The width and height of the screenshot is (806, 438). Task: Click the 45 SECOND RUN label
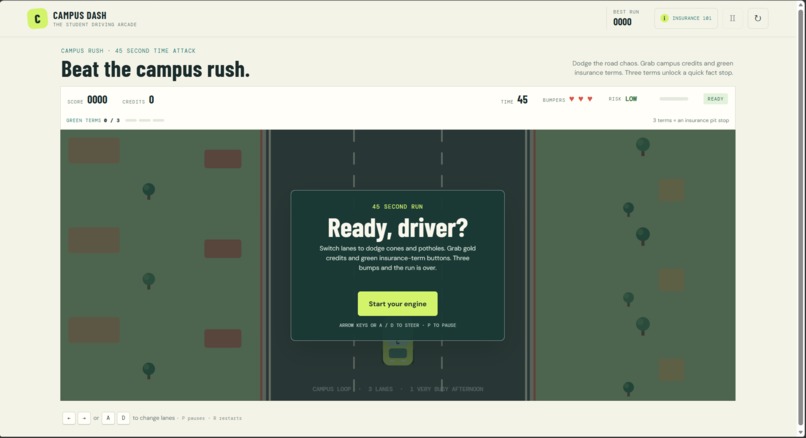click(x=397, y=207)
